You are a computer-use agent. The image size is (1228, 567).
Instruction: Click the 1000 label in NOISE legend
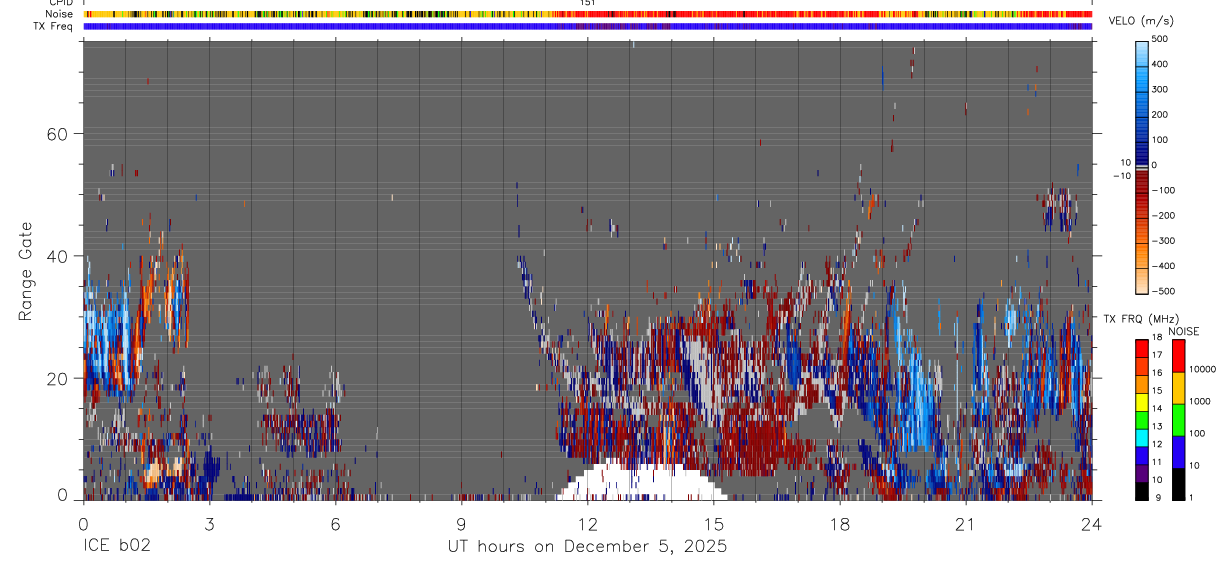click(1199, 401)
